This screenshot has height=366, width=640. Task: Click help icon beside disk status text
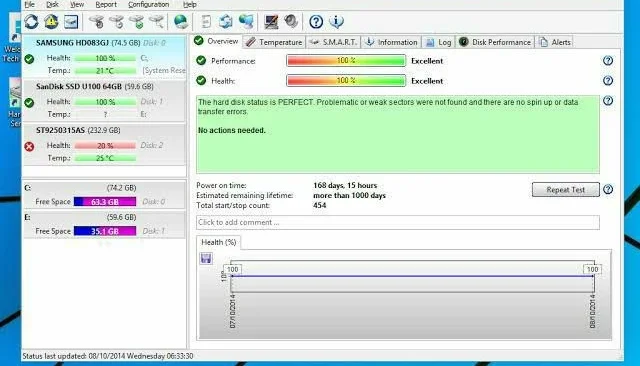point(608,101)
